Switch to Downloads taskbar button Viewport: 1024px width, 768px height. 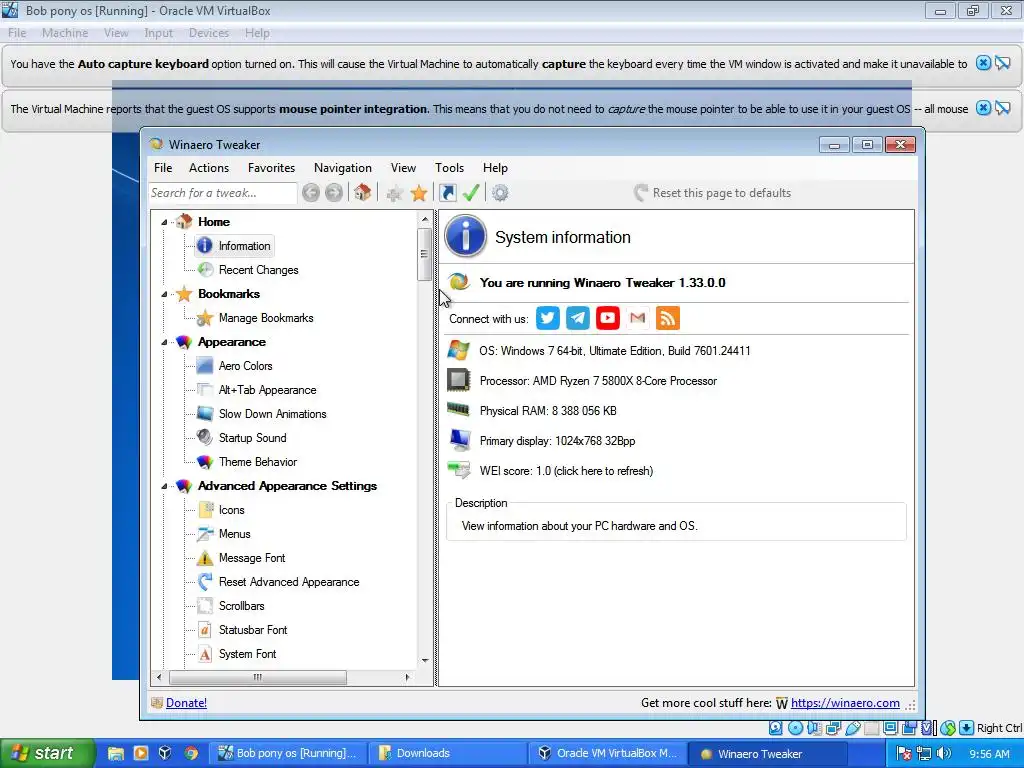pos(448,753)
